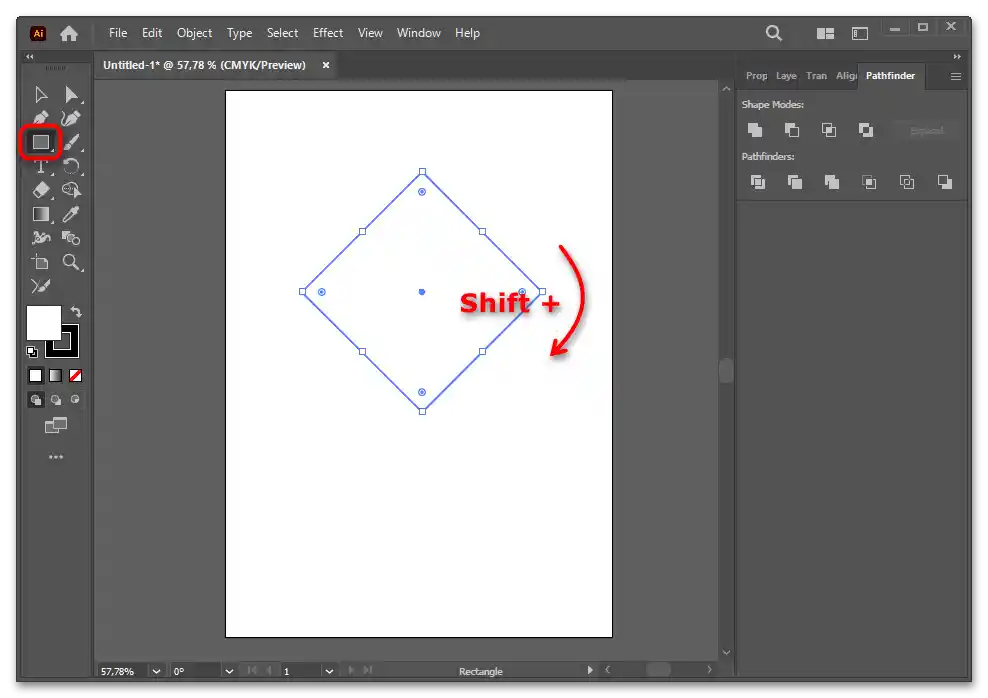This screenshot has width=988, height=698.
Task: Open the Help menu
Action: click(x=467, y=33)
